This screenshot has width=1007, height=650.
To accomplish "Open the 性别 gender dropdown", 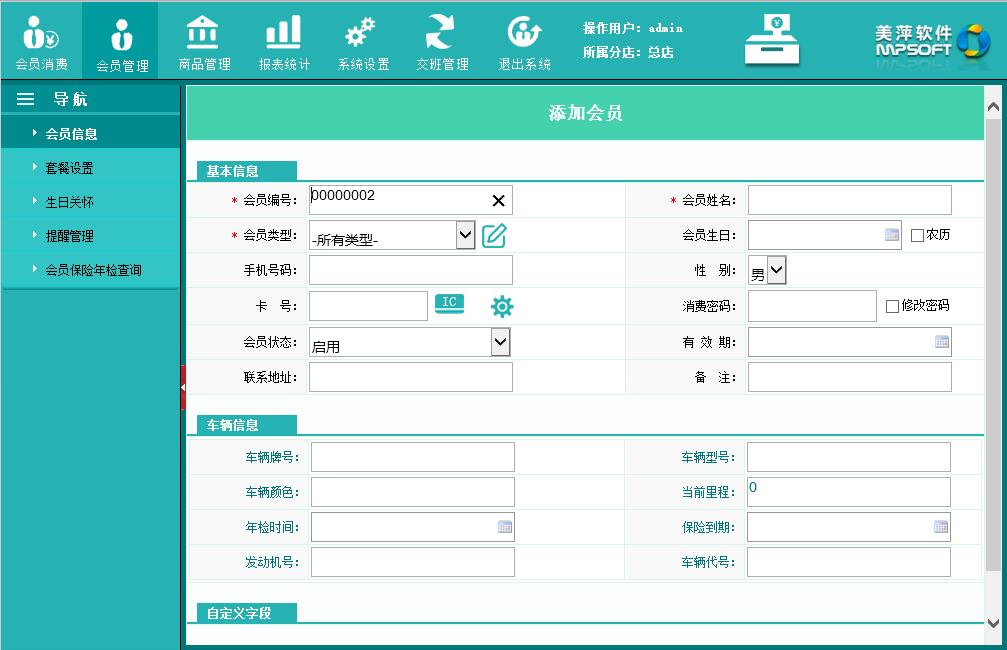I will (777, 271).
